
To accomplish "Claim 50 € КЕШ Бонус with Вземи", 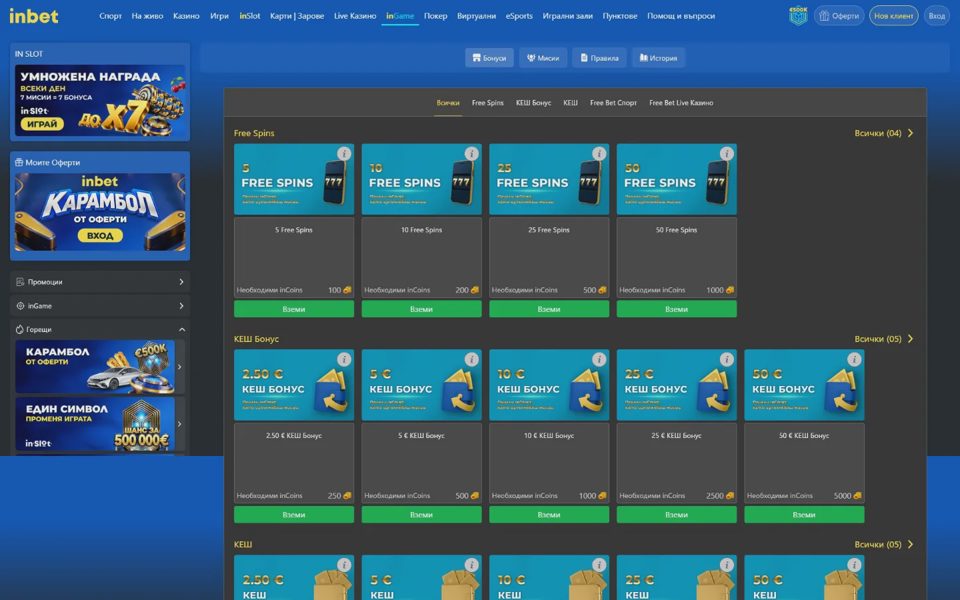I will click(804, 515).
